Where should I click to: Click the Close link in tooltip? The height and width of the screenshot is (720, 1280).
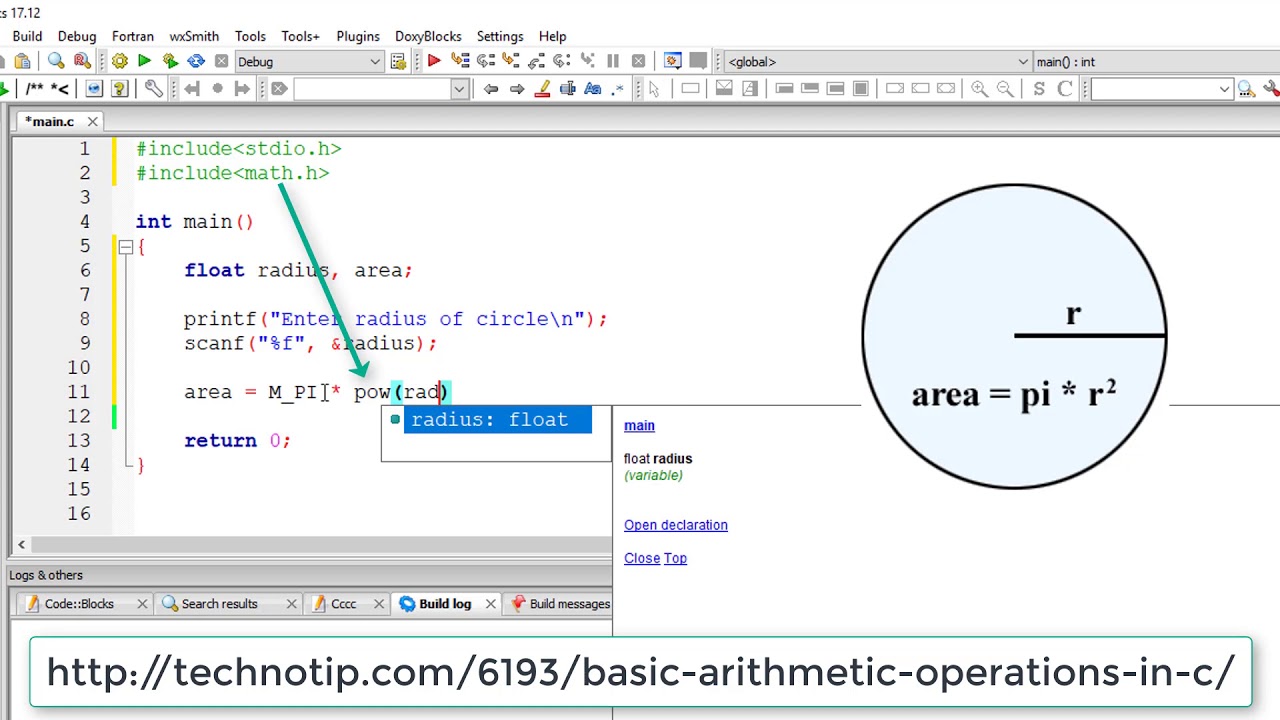click(x=641, y=558)
